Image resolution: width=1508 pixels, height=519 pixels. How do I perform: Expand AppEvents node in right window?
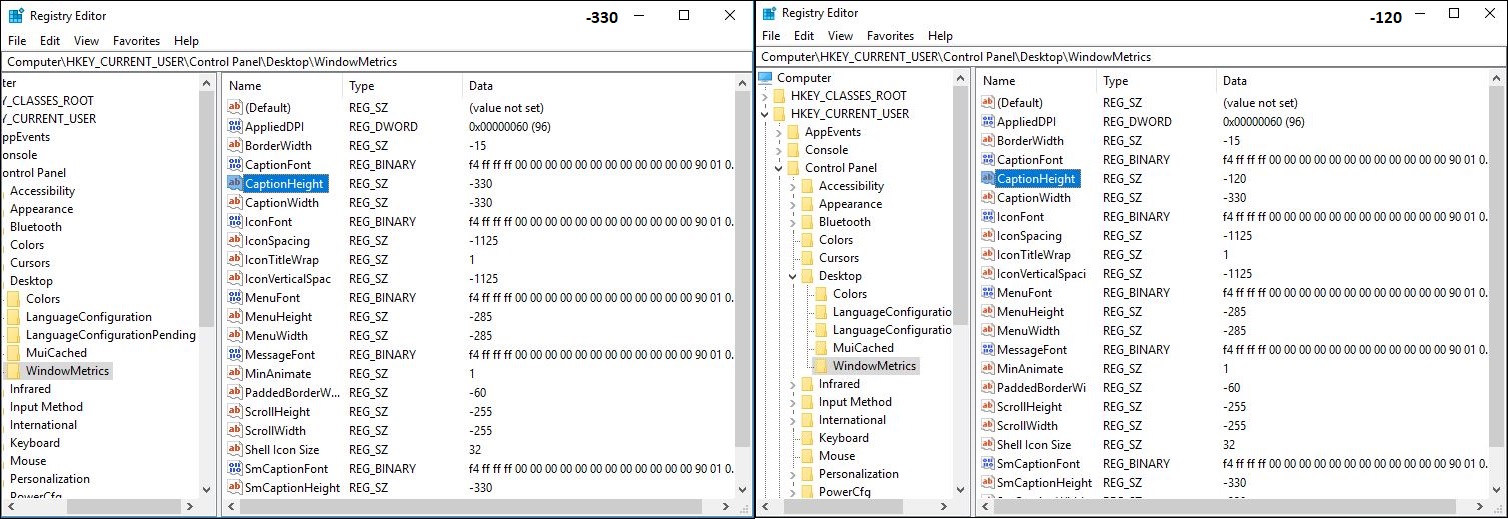(x=779, y=131)
